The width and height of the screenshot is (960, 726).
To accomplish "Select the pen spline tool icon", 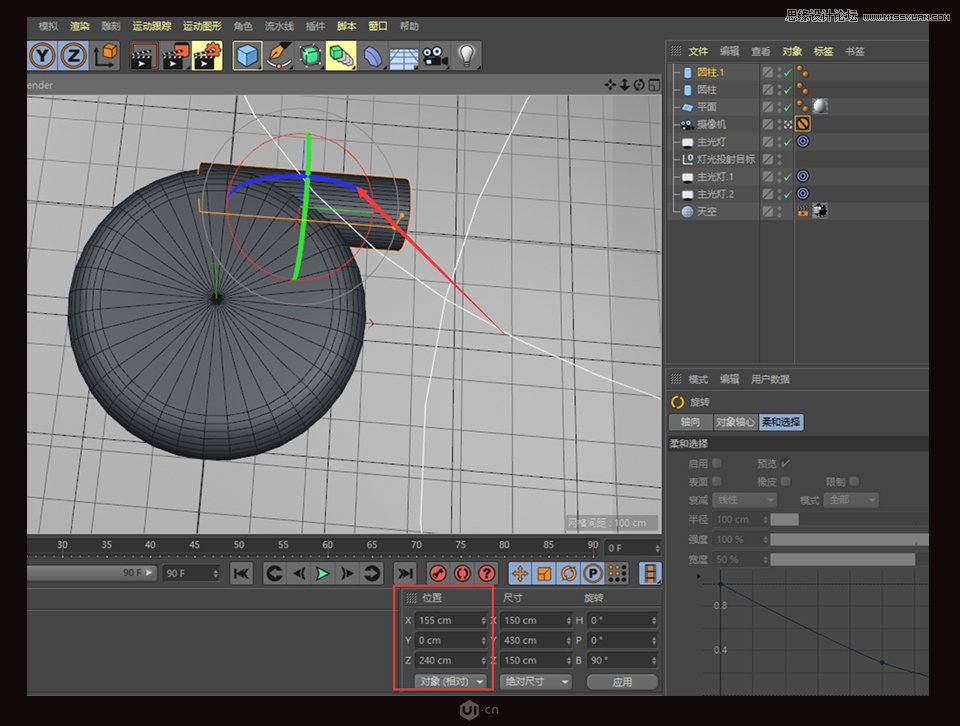I will click(278, 57).
